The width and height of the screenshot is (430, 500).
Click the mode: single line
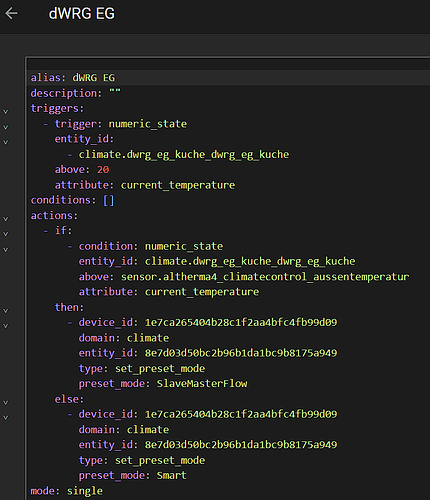67,491
